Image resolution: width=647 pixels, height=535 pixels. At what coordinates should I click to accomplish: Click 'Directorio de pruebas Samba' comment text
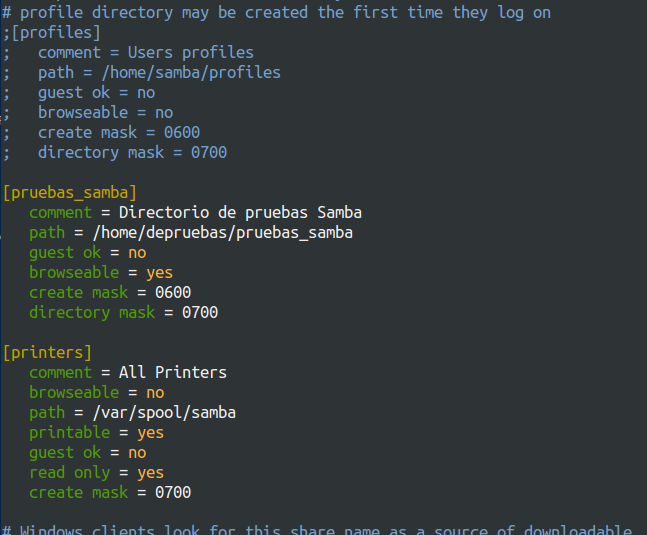pyautogui.click(x=240, y=213)
